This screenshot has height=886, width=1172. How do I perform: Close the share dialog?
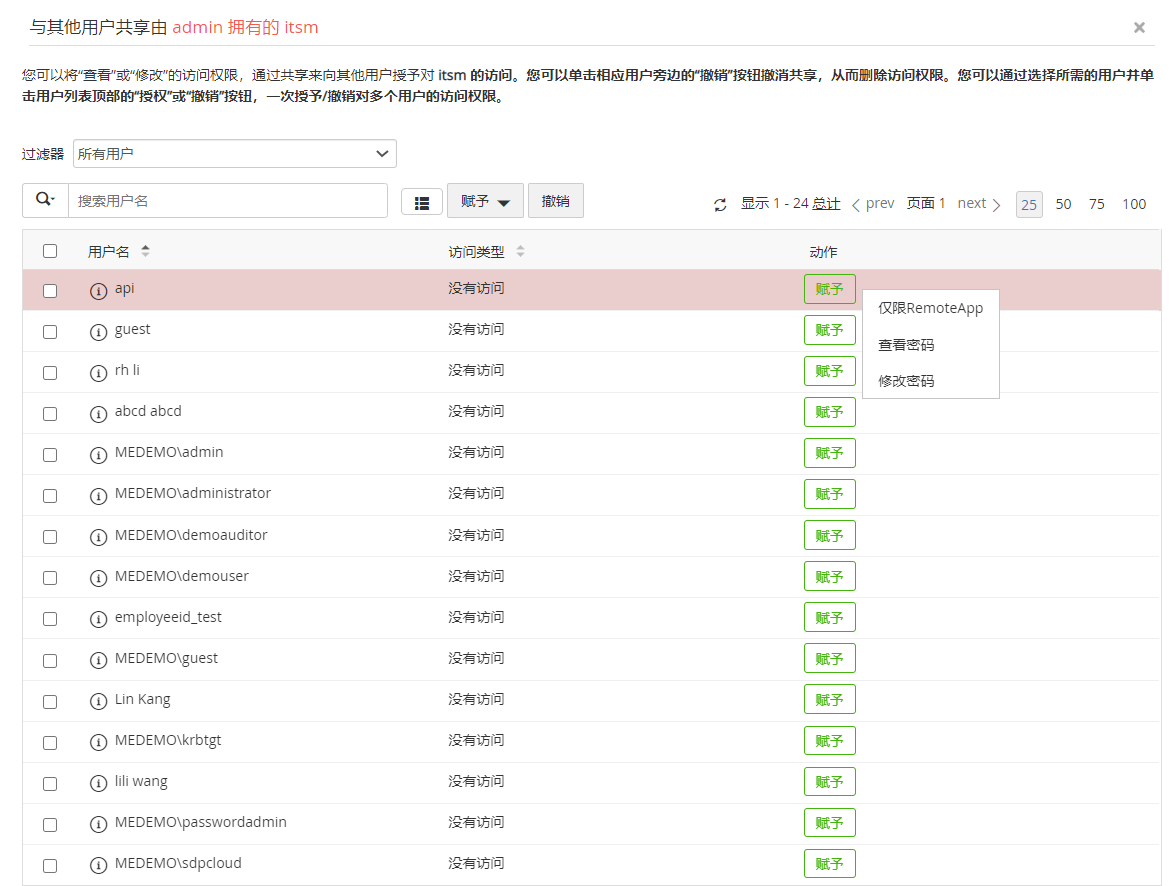pyautogui.click(x=1139, y=28)
